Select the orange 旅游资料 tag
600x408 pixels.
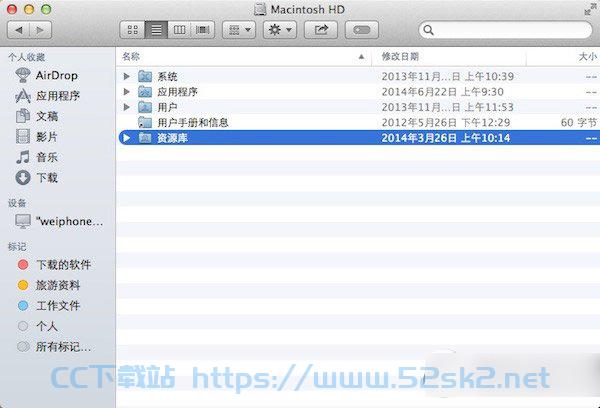pos(49,285)
